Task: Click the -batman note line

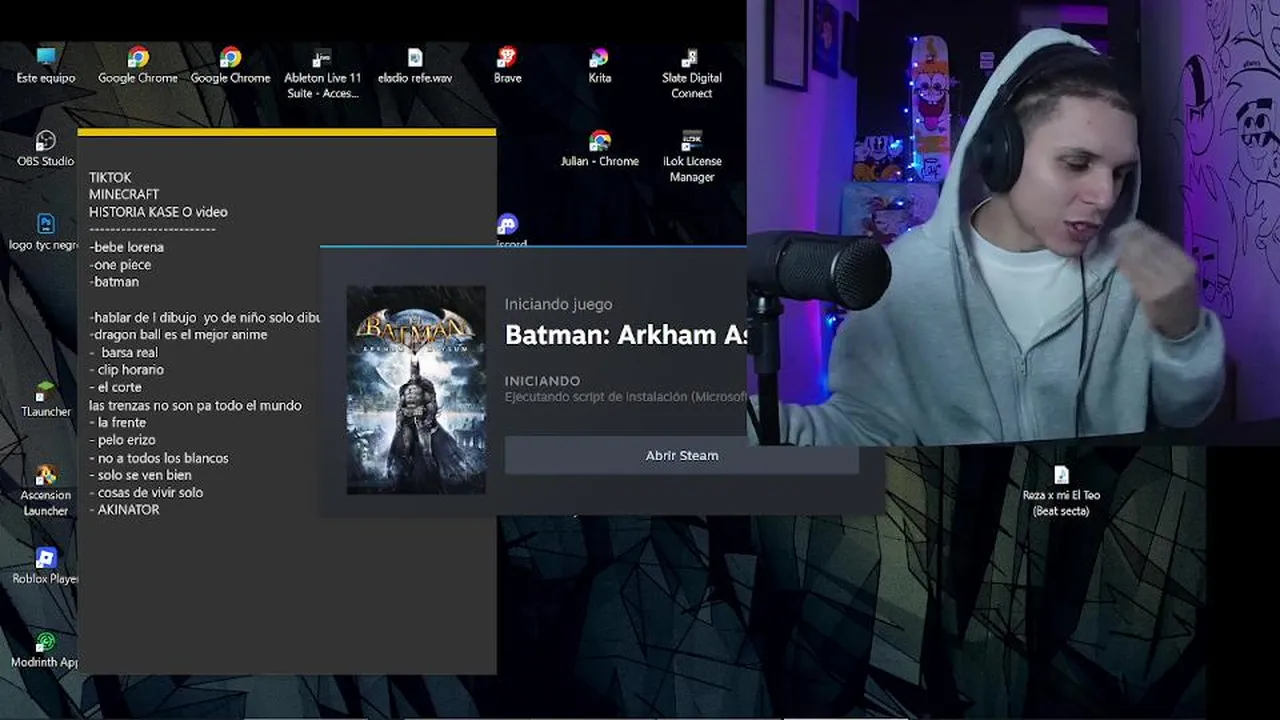Action: click(x=114, y=282)
